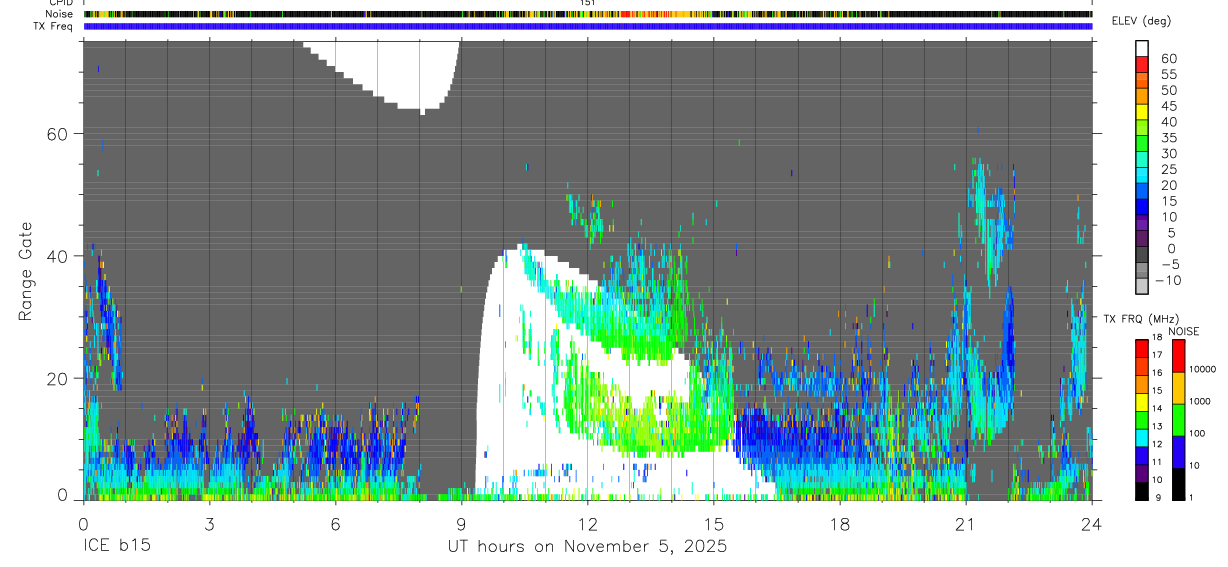
Task: Pick the purple 10–11 MHz TX FRQ swatch
Action: tap(1142, 473)
